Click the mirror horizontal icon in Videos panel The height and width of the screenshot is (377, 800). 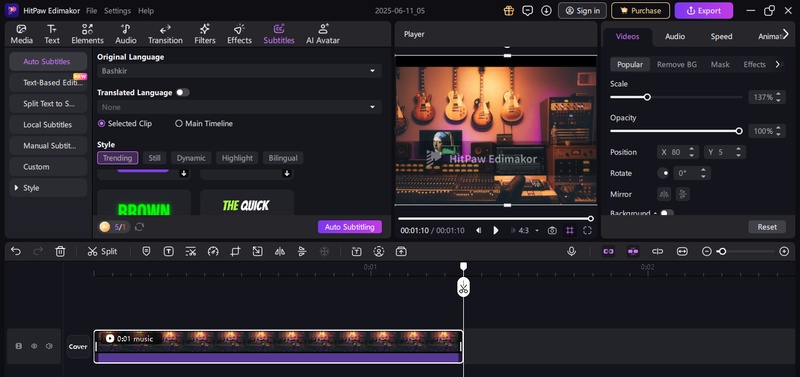[664, 194]
